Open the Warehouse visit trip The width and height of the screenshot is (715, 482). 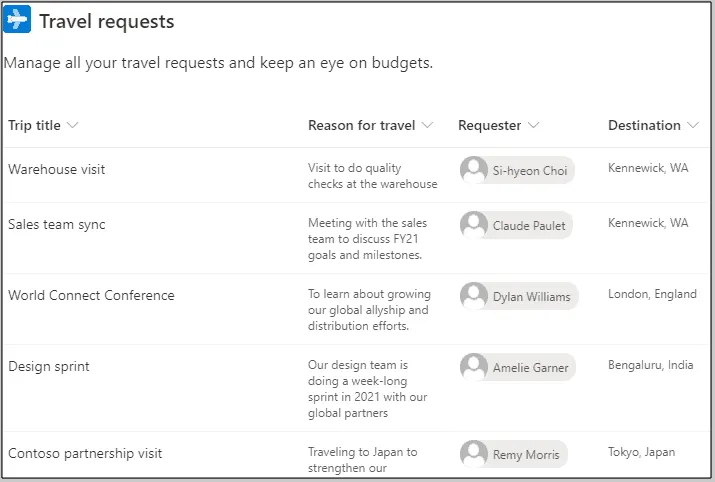coord(56,169)
